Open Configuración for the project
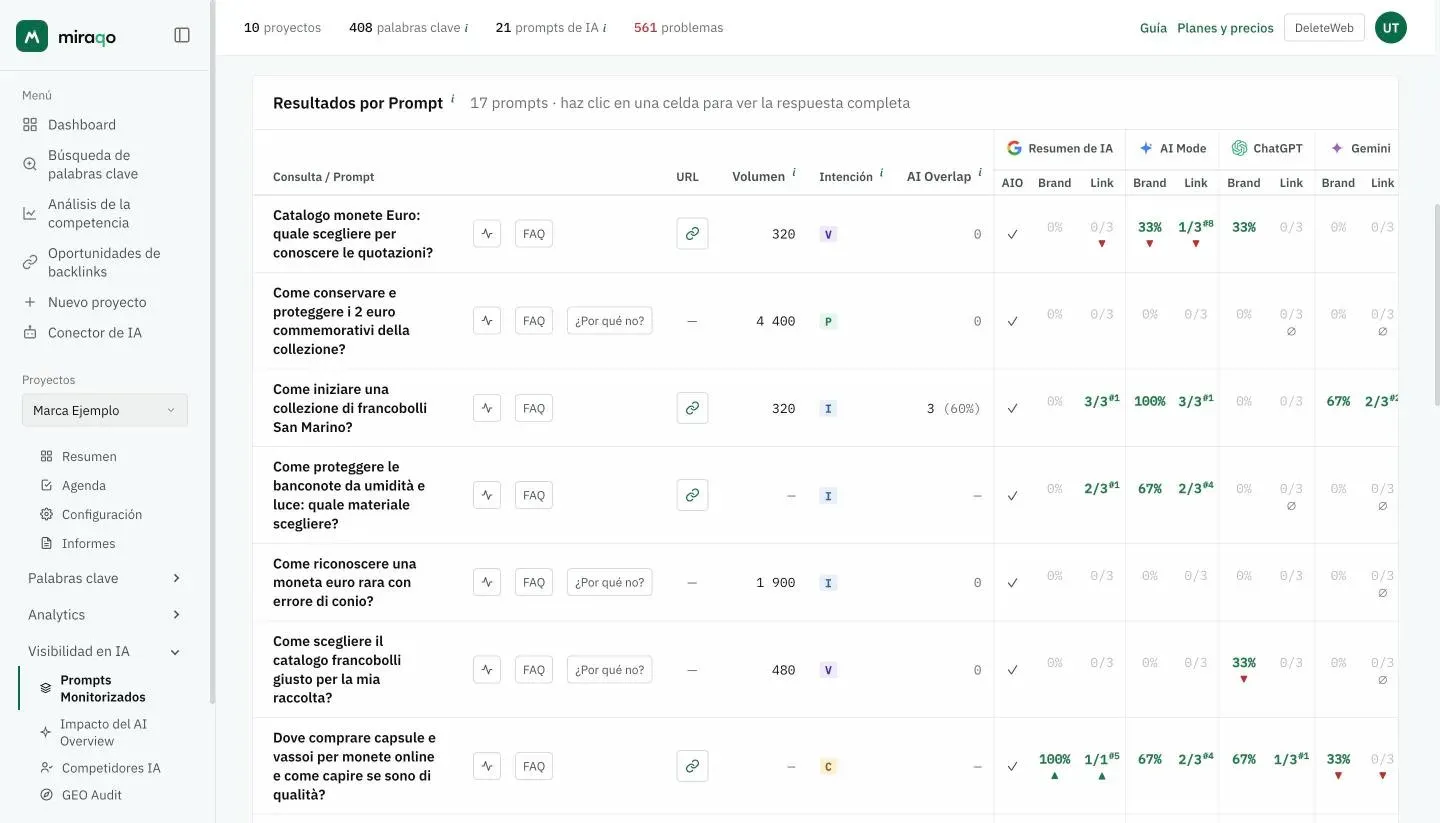 click(x=102, y=514)
